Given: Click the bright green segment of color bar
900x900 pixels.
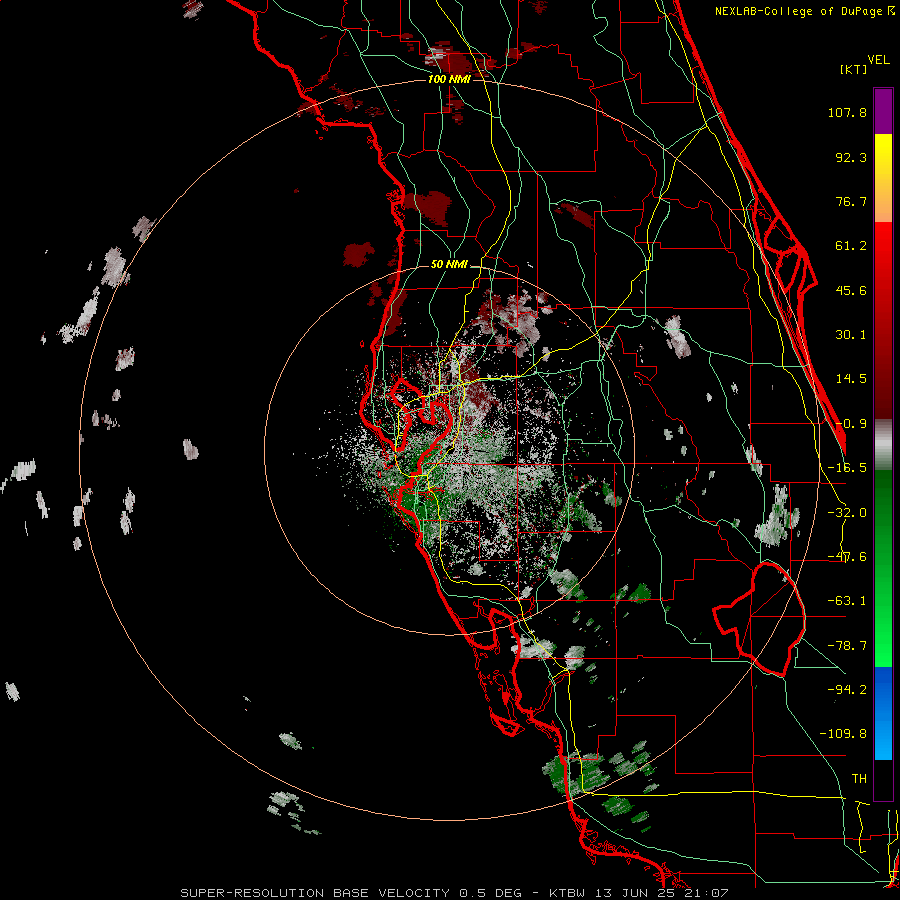Looking at the screenshot, I should tap(883, 568).
